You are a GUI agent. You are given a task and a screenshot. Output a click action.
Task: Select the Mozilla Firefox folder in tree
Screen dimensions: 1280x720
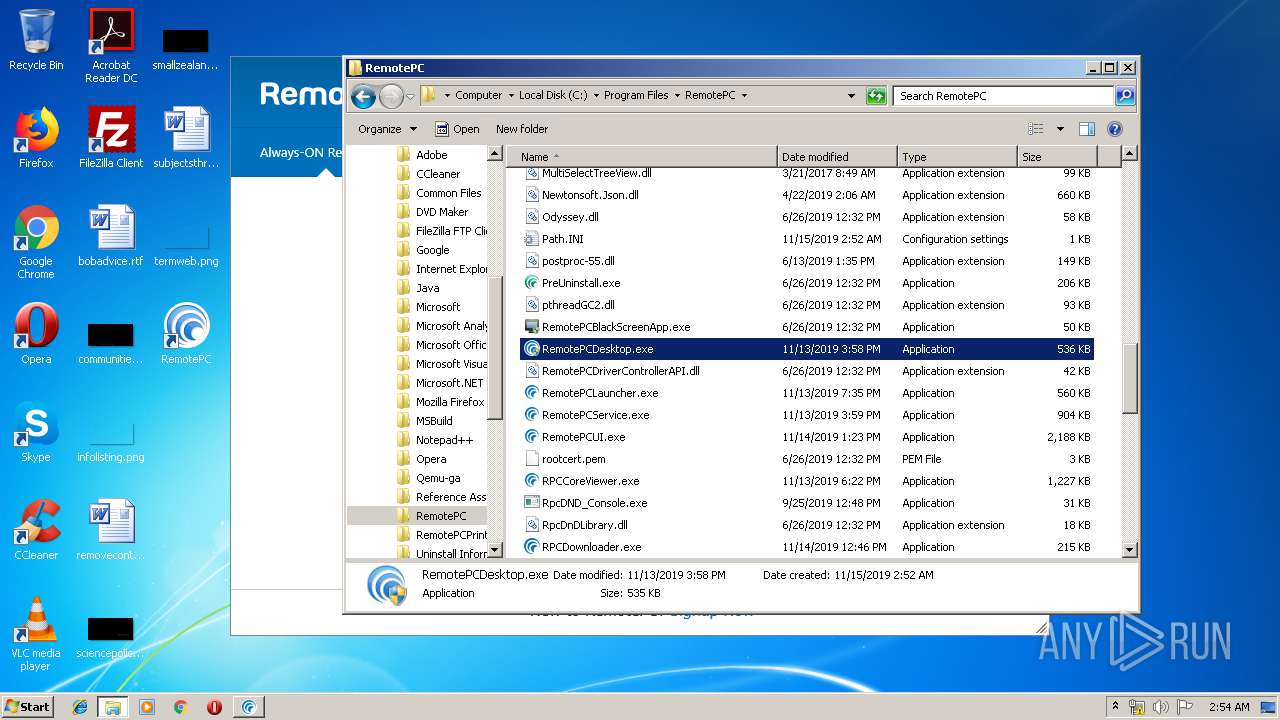(450, 402)
